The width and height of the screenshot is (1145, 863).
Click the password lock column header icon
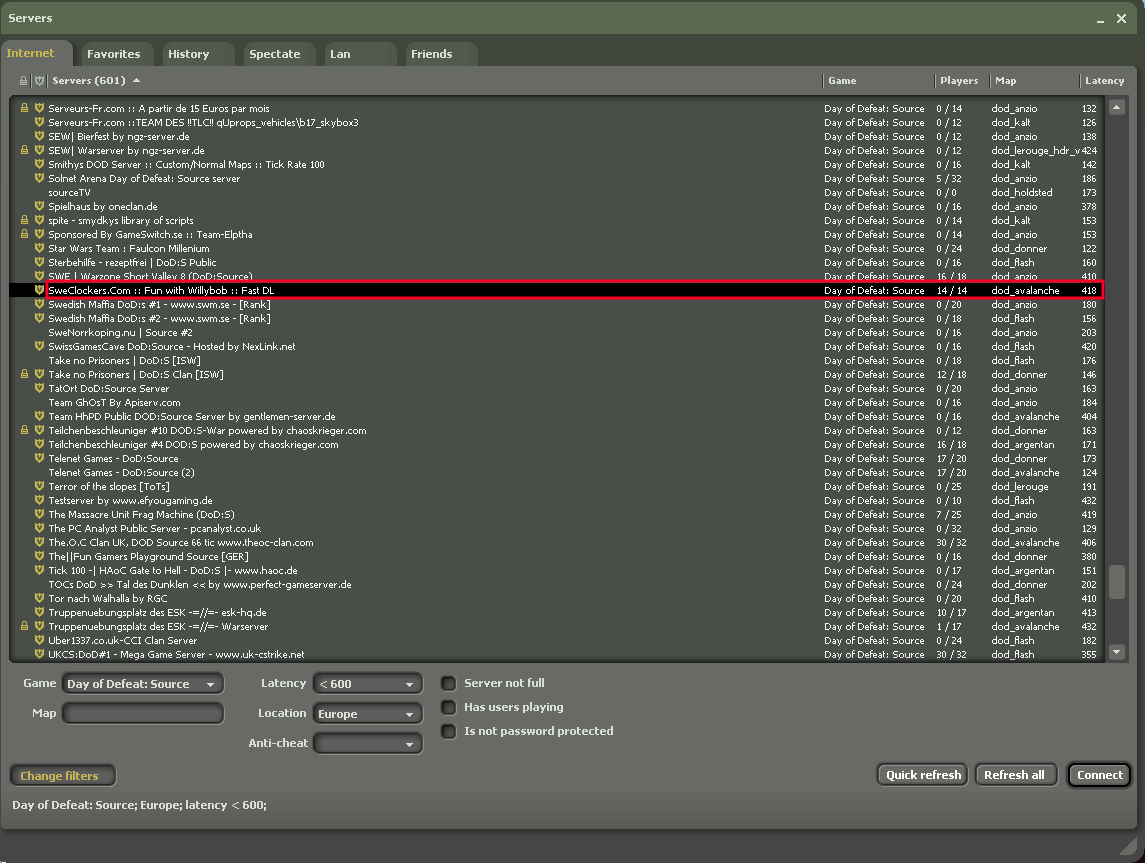tap(24, 81)
